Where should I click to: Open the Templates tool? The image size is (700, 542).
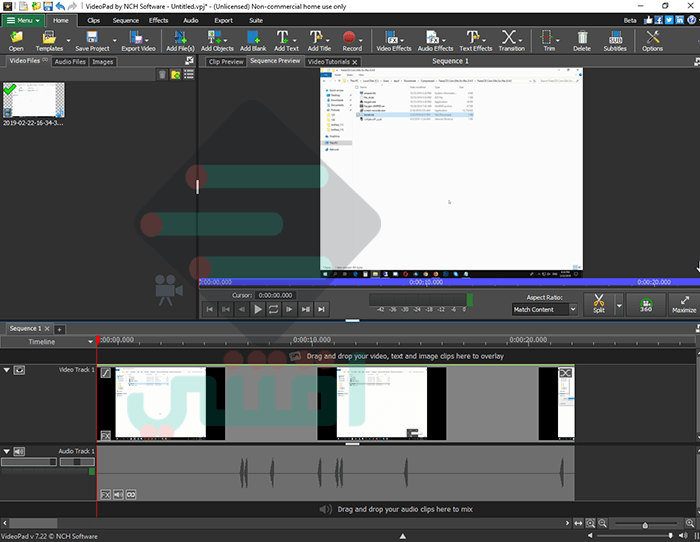pos(49,41)
